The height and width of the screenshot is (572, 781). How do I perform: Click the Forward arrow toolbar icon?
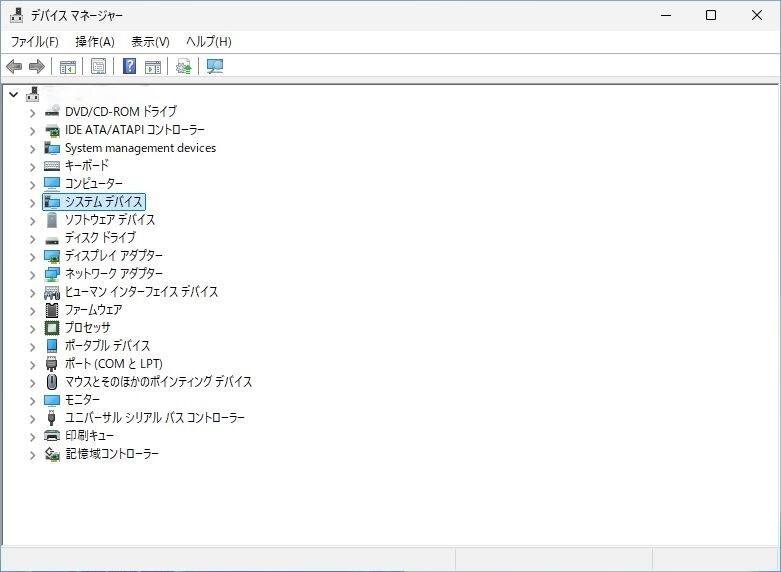pos(37,66)
